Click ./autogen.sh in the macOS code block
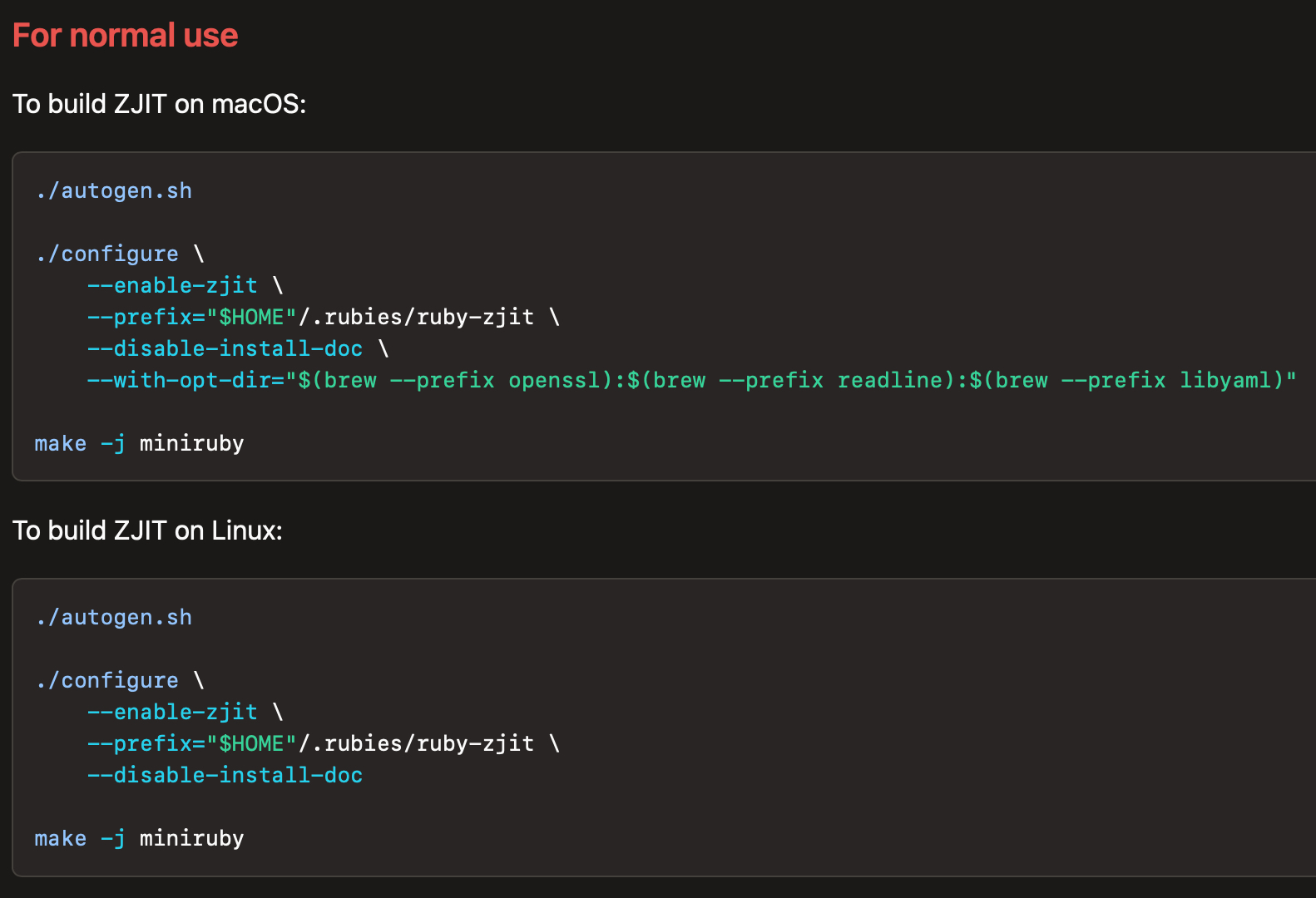The image size is (1316, 898). 113,191
